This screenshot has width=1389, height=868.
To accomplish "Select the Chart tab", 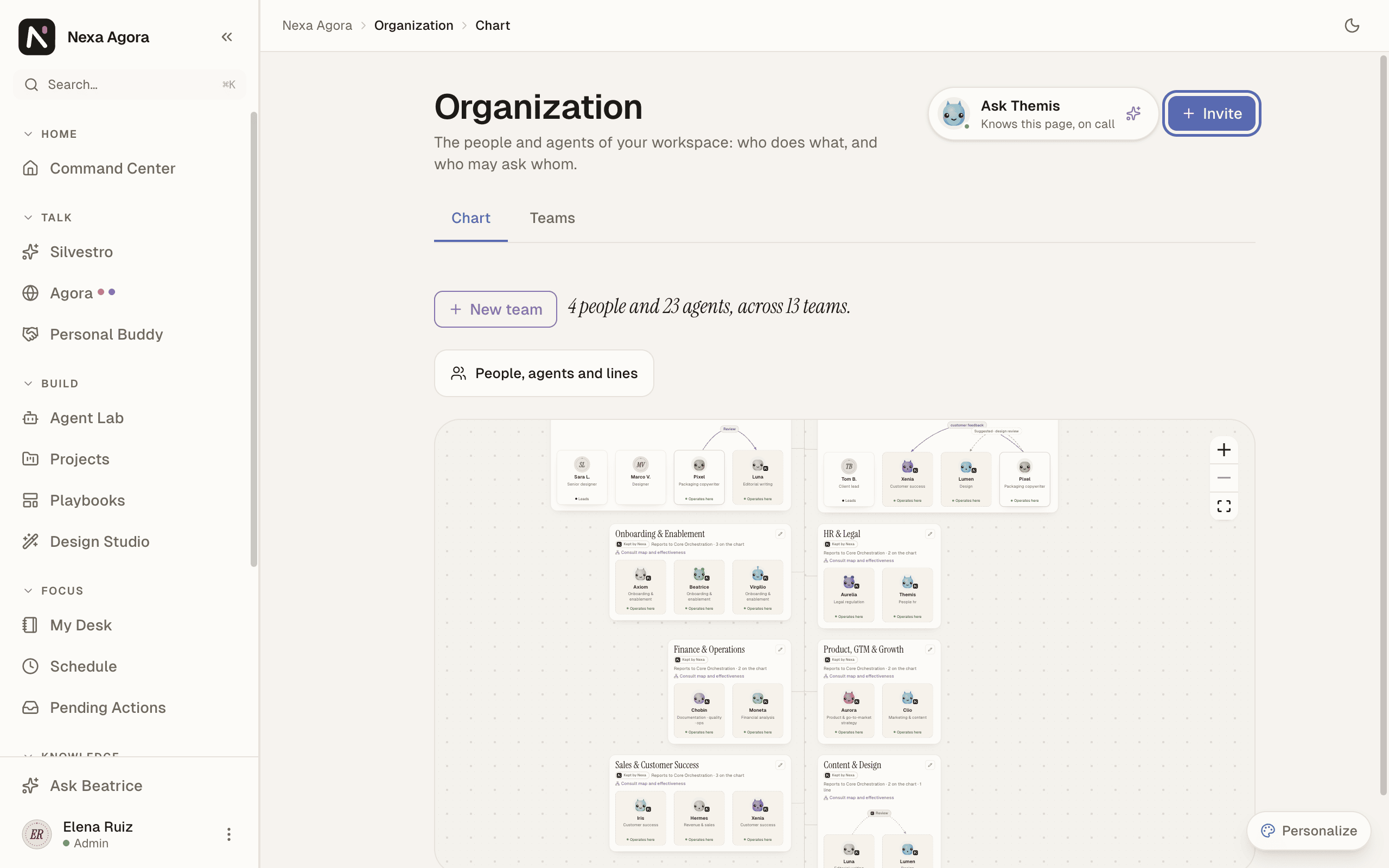I will click(470, 218).
